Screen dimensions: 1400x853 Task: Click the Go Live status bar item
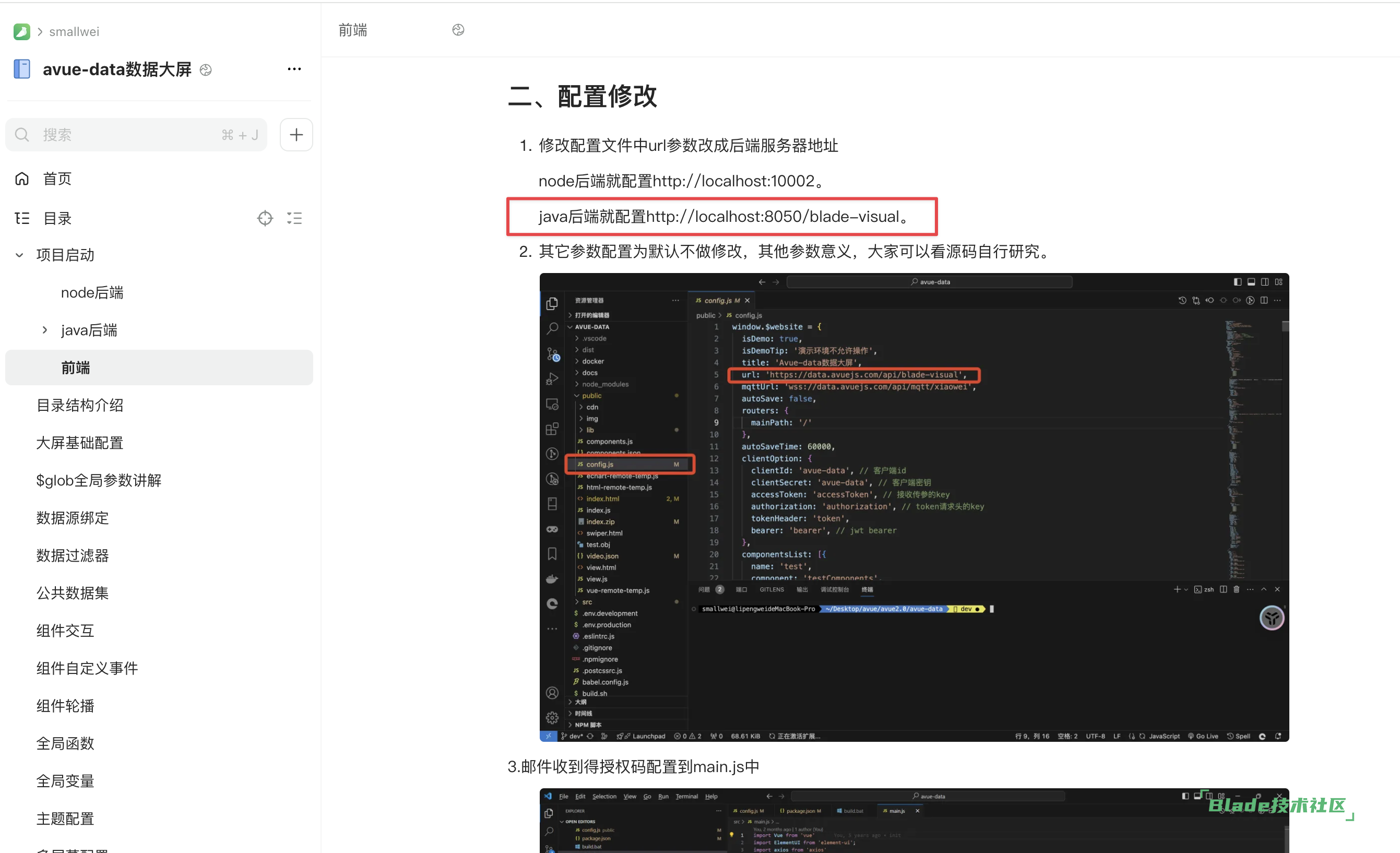pos(1203,736)
